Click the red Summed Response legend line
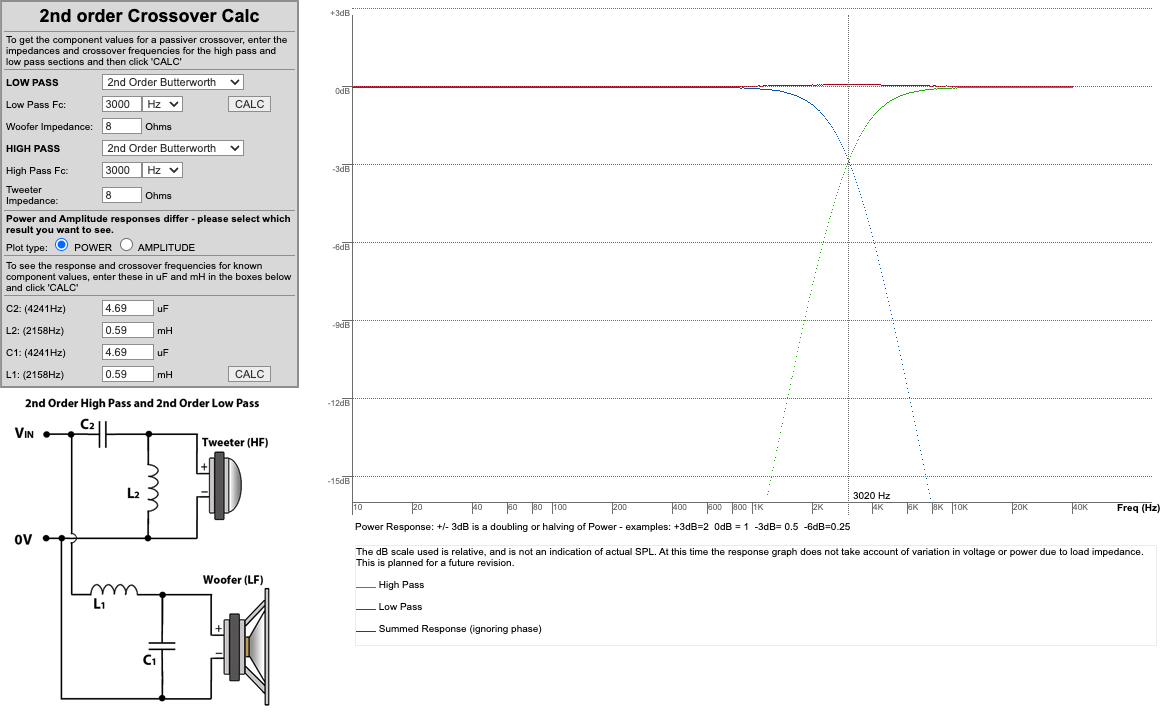 pos(366,632)
